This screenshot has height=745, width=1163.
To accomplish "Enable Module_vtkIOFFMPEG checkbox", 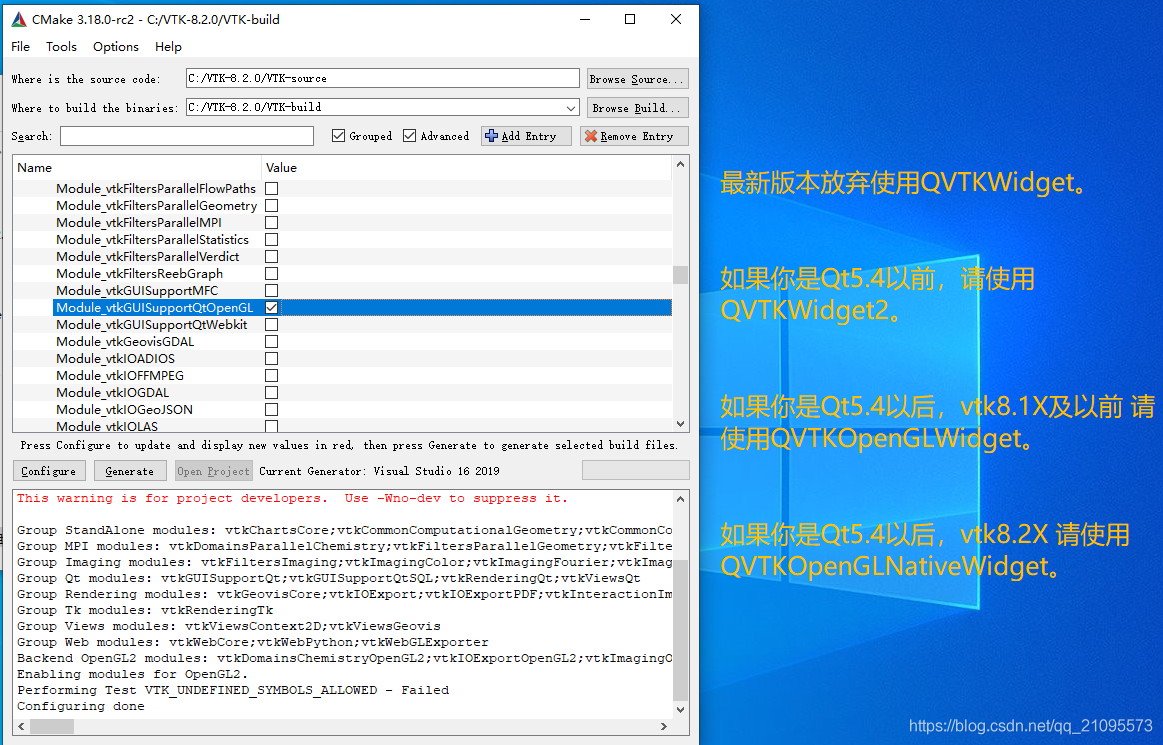I will point(271,375).
